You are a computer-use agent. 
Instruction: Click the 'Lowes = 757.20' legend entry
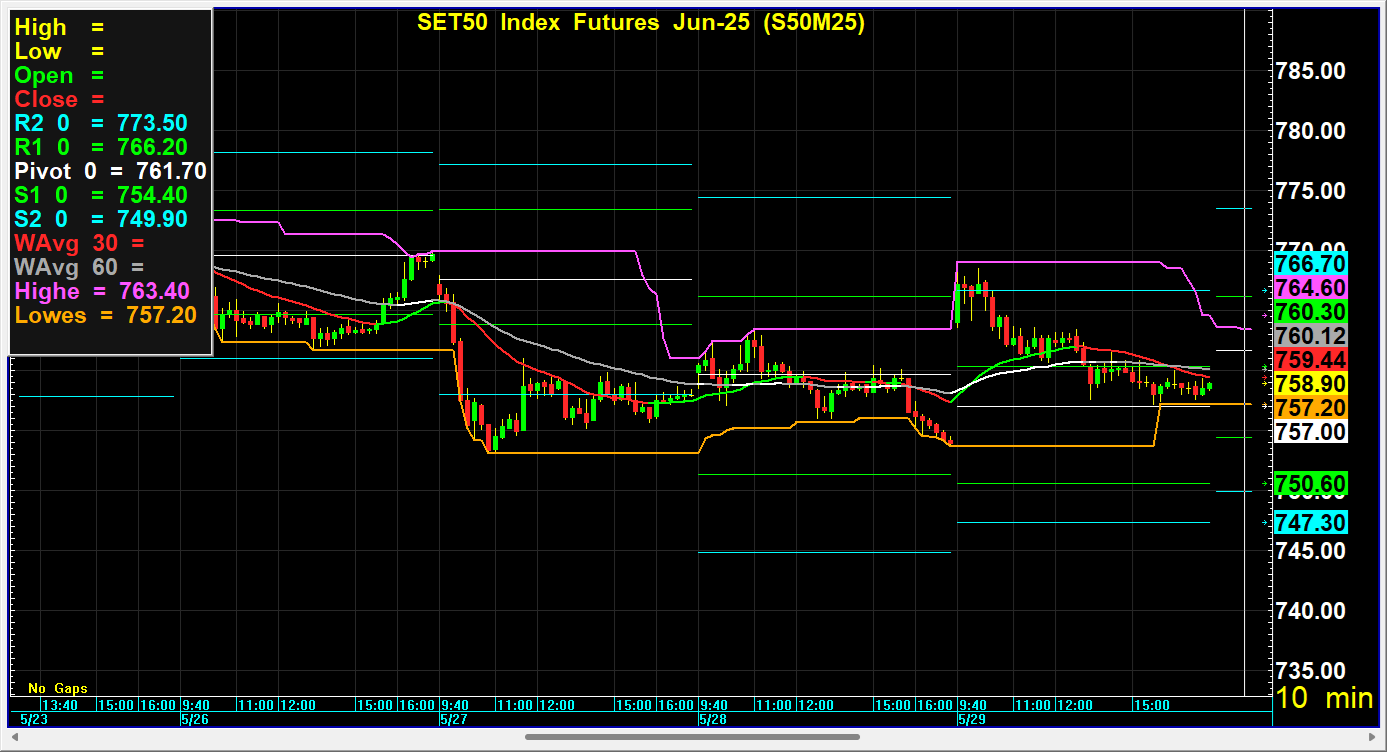[105, 315]
